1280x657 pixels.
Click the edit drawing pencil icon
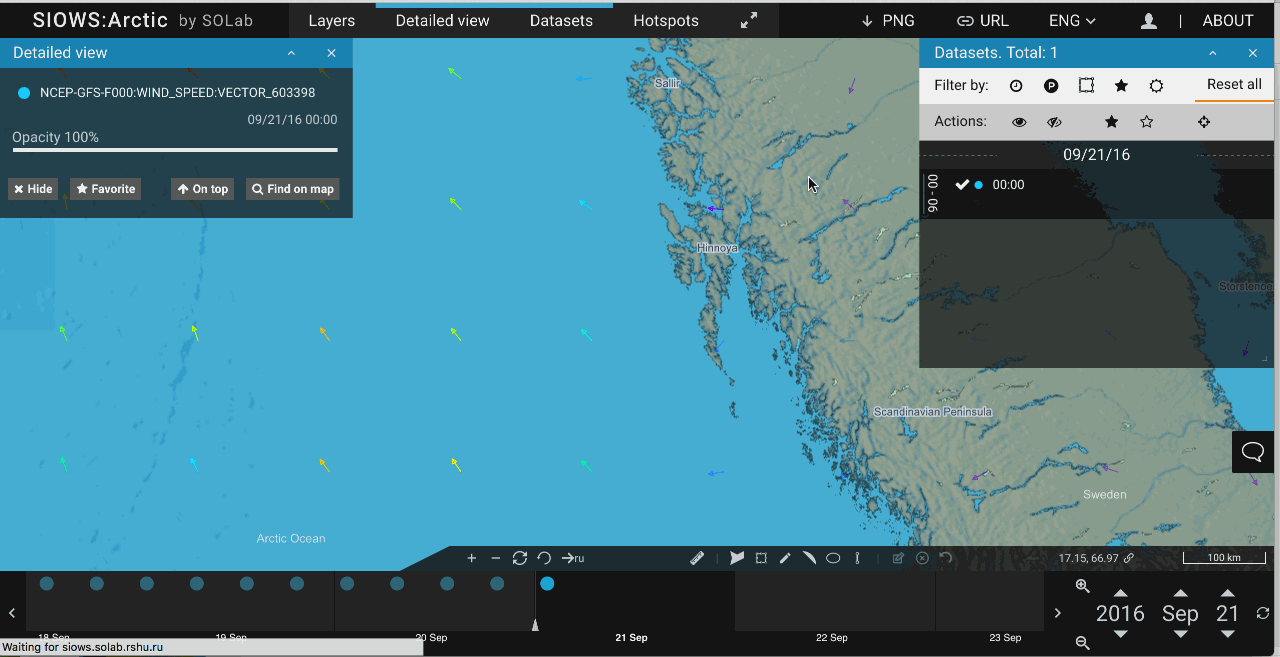click(898, 558)
